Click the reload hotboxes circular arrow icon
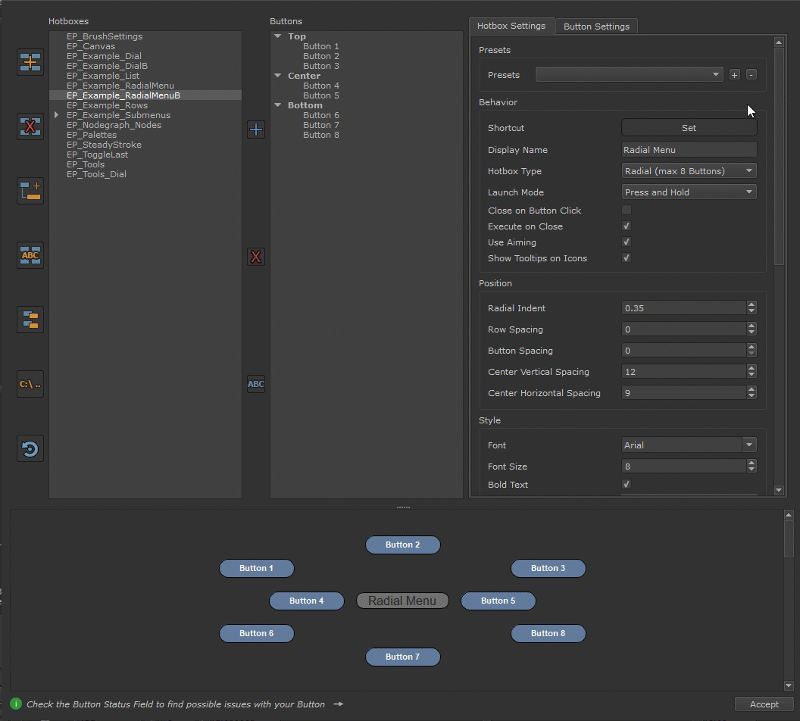Viewport: 800px width, 721px height. point(30,449)
